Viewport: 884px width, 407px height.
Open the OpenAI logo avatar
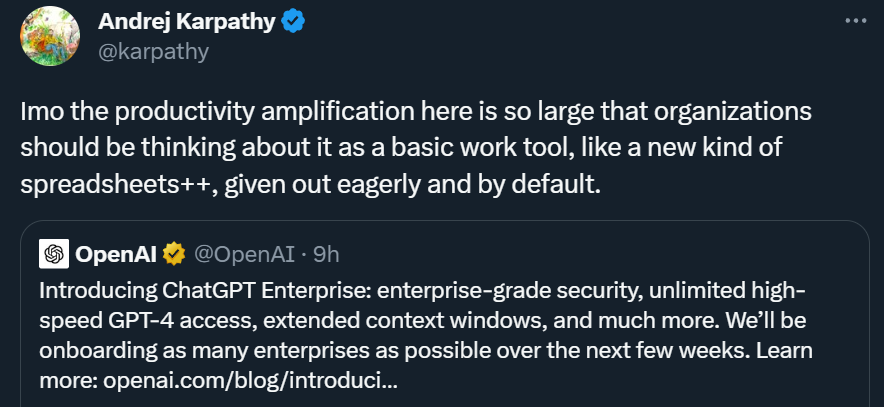[x=54, y=254]
